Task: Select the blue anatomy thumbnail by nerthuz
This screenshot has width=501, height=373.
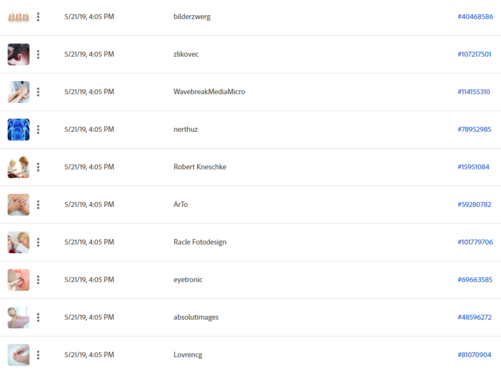Action: click(x=19, y=129)
